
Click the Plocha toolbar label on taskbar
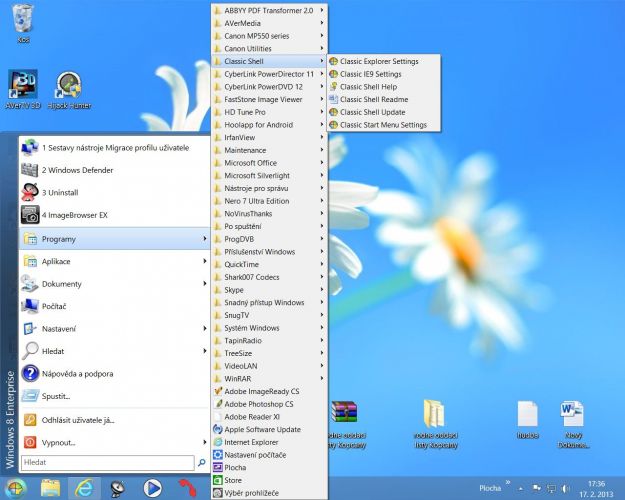point(490,488)
